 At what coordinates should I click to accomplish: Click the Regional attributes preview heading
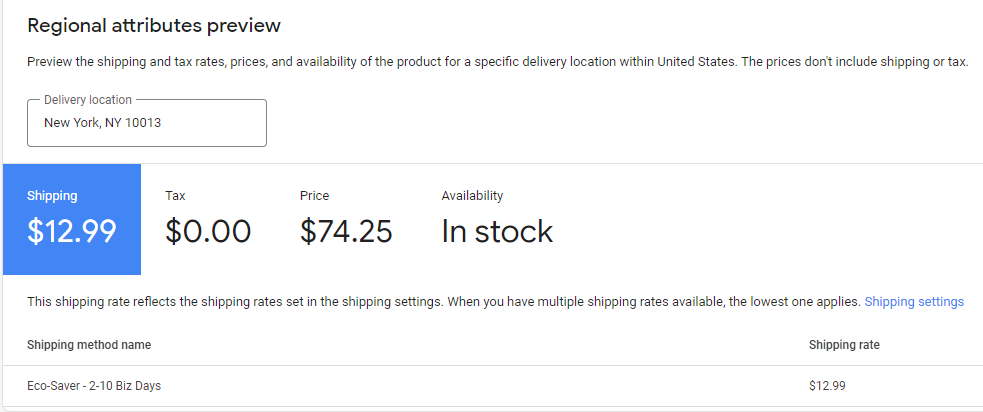click(x=154, y=25)
